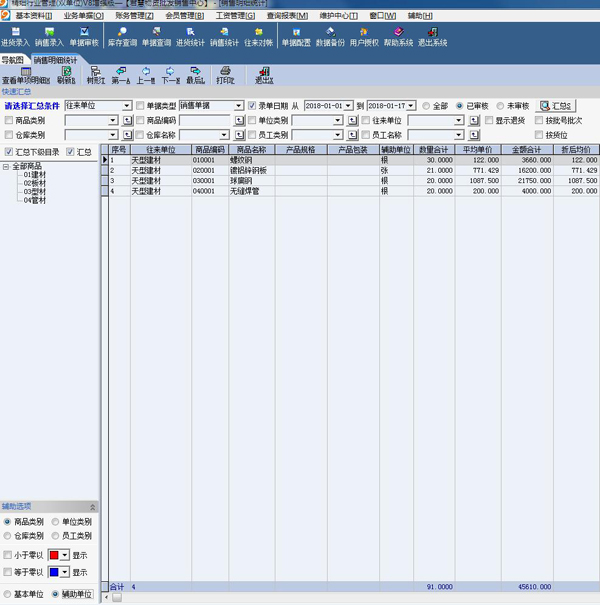Go to 下一条 next record icon
The height and width of the screenshot is (605, 600).
point(171,75)
